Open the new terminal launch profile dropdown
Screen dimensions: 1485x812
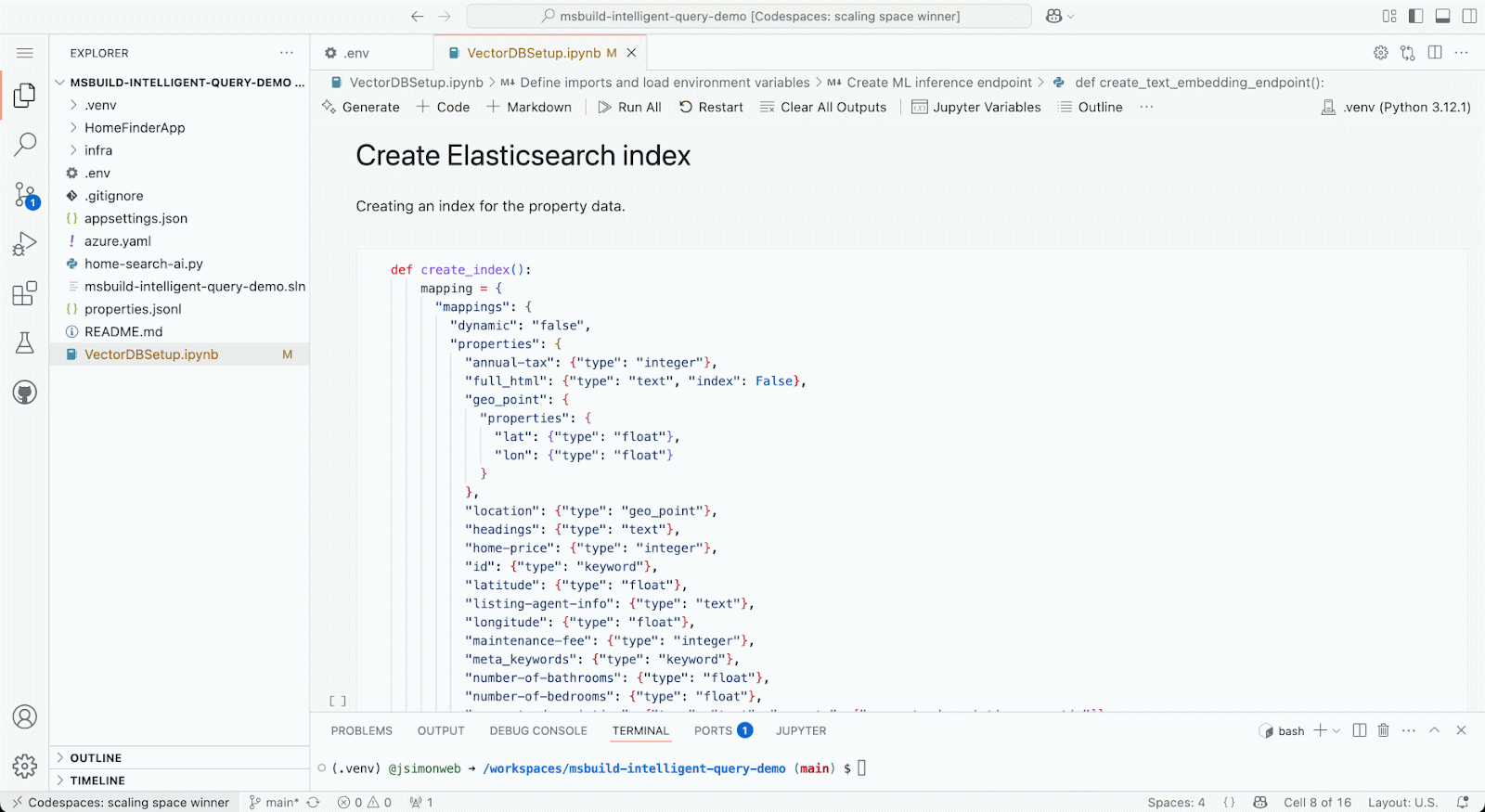click(x=1336, y=731)
